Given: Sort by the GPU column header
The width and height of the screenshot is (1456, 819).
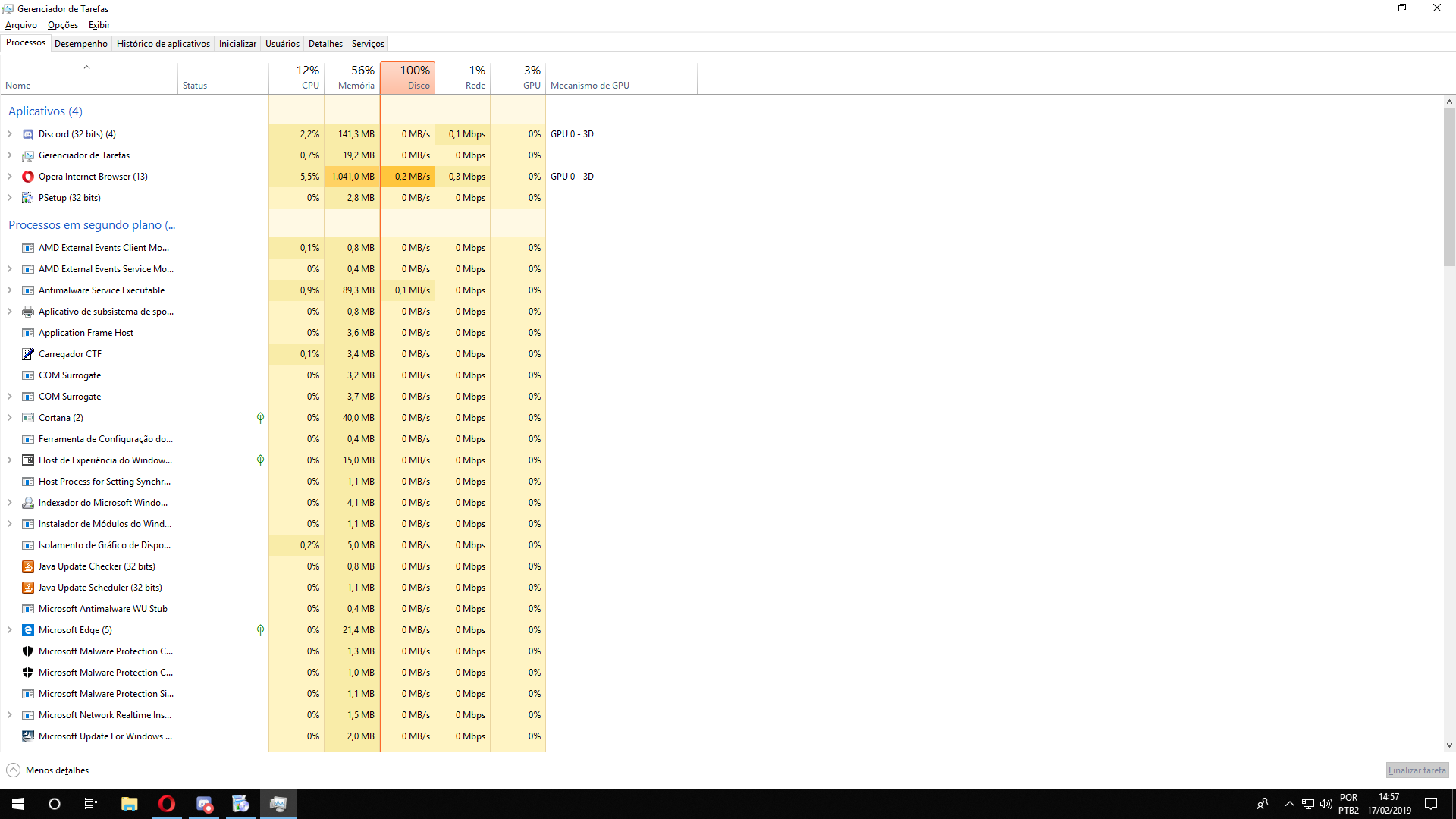Looking at the screenshot, I should coord(518,77).
